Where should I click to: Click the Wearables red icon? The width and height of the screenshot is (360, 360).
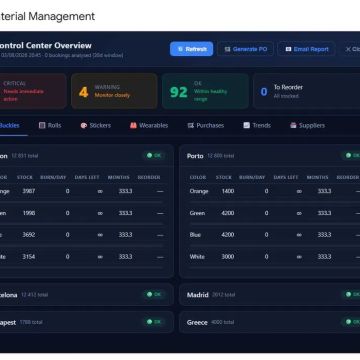(x=133, y=125)
